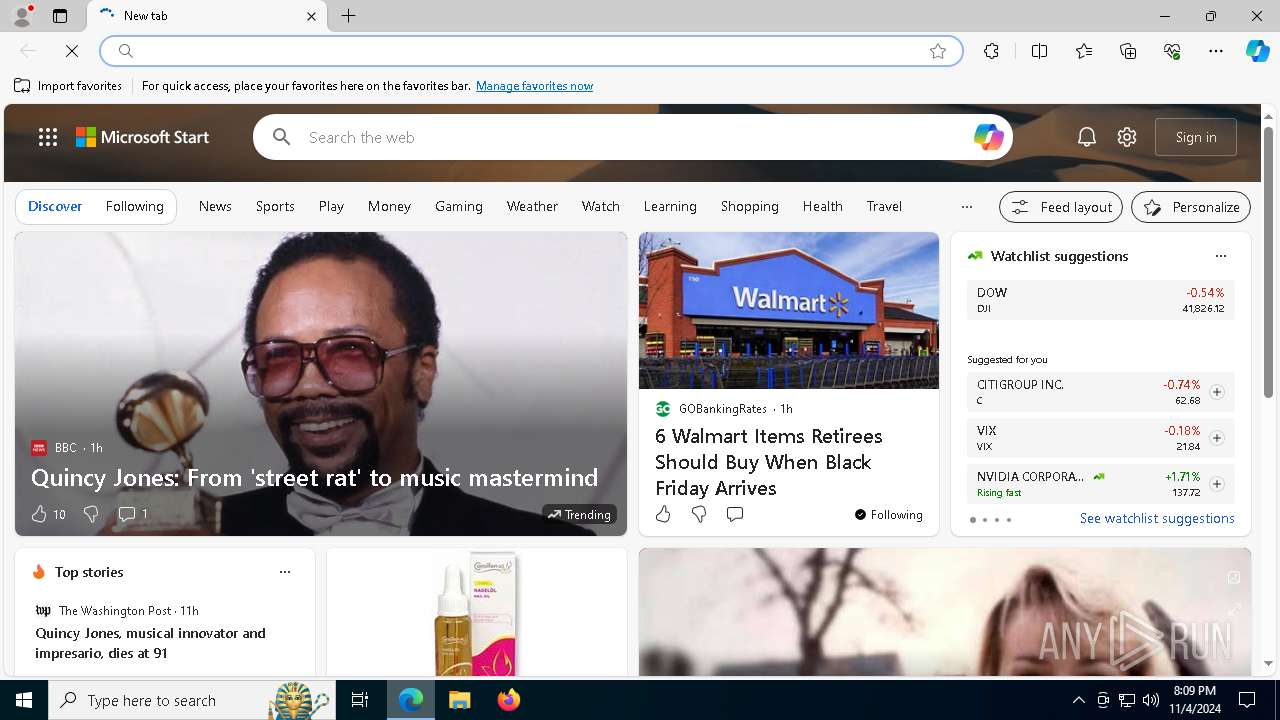Open page settings gear on Microsoft Start
Viewport: 1280px width, 720px height.
[x=1127, y=137]
